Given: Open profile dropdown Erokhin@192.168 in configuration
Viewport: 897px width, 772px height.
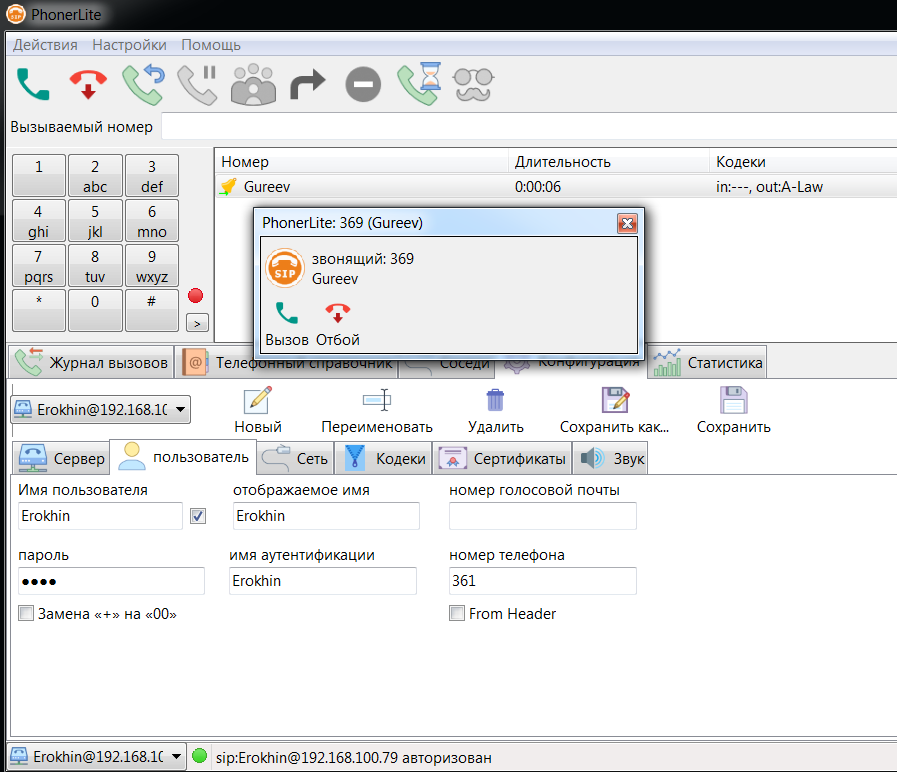Looking at the screenshot, I should [101, 410].
